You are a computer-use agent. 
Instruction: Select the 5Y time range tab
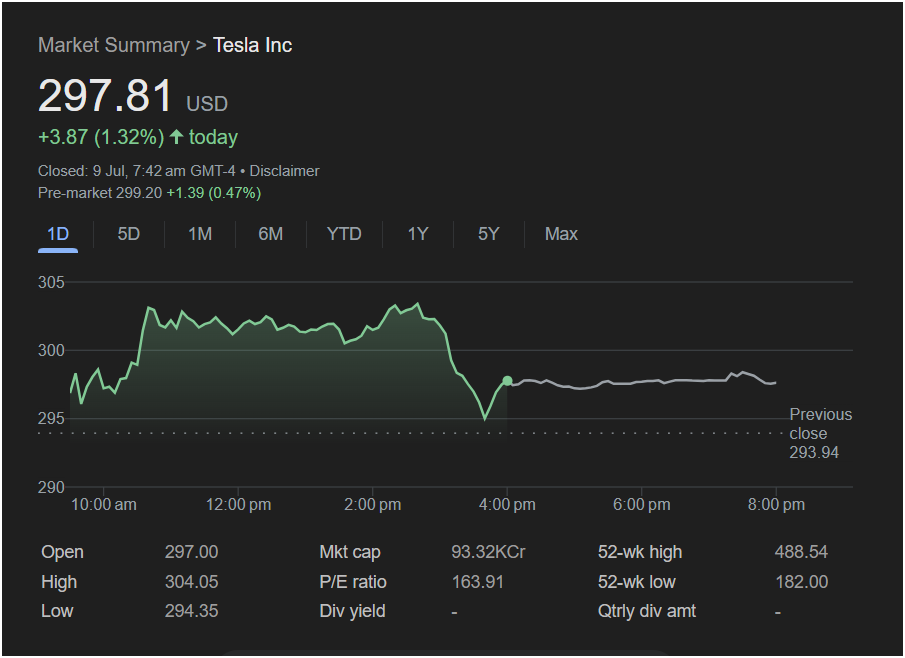pos(488,234)
